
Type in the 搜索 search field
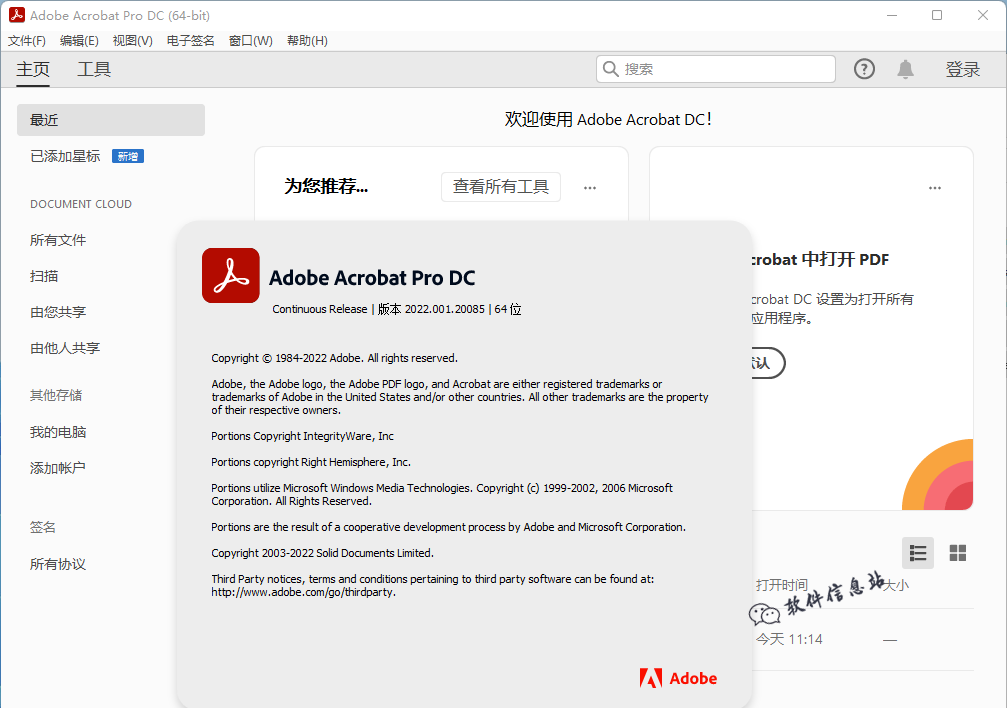point(725,69)
